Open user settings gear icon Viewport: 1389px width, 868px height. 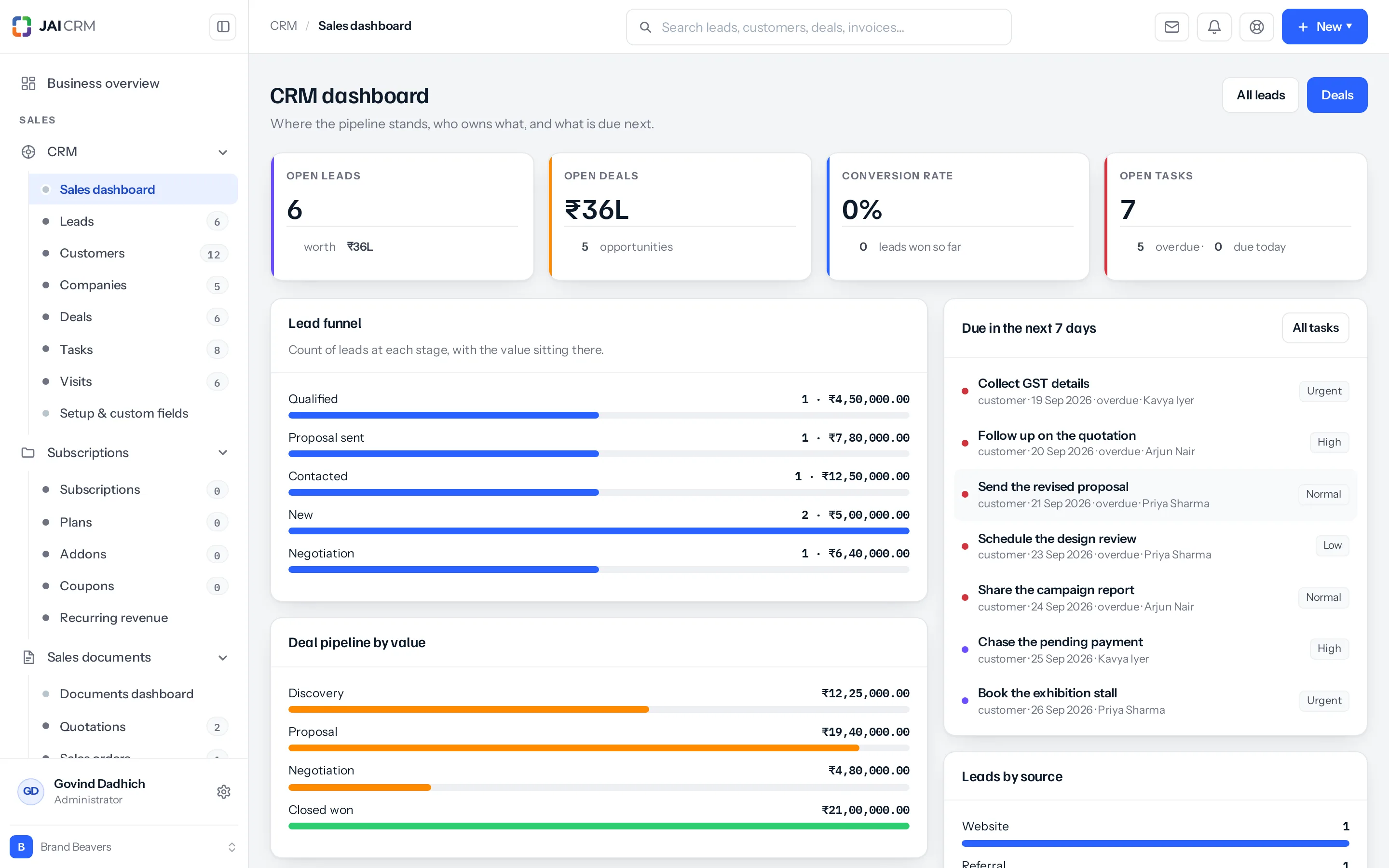(x=224, y=792)
